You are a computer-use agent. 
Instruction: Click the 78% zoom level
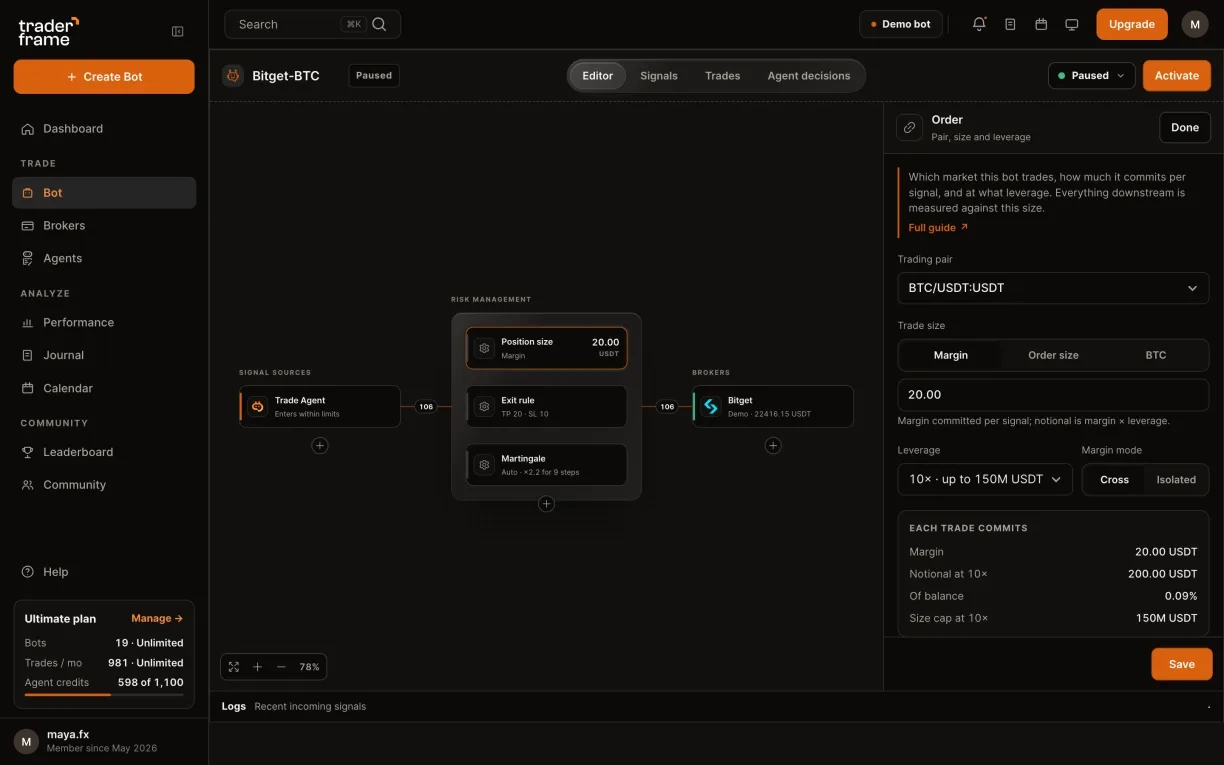[x=309, y=667]
